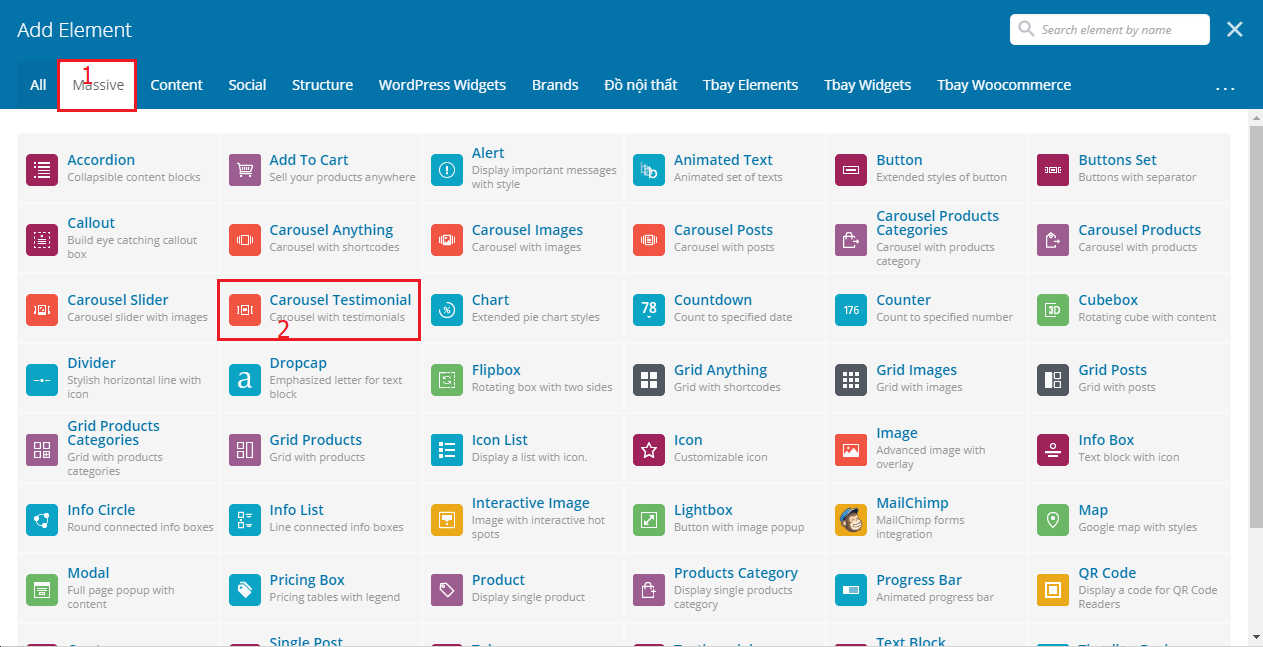Screen dimensions: 1263x647
Task: Click the Carousel Posts icon
Action: coord(649,240)
